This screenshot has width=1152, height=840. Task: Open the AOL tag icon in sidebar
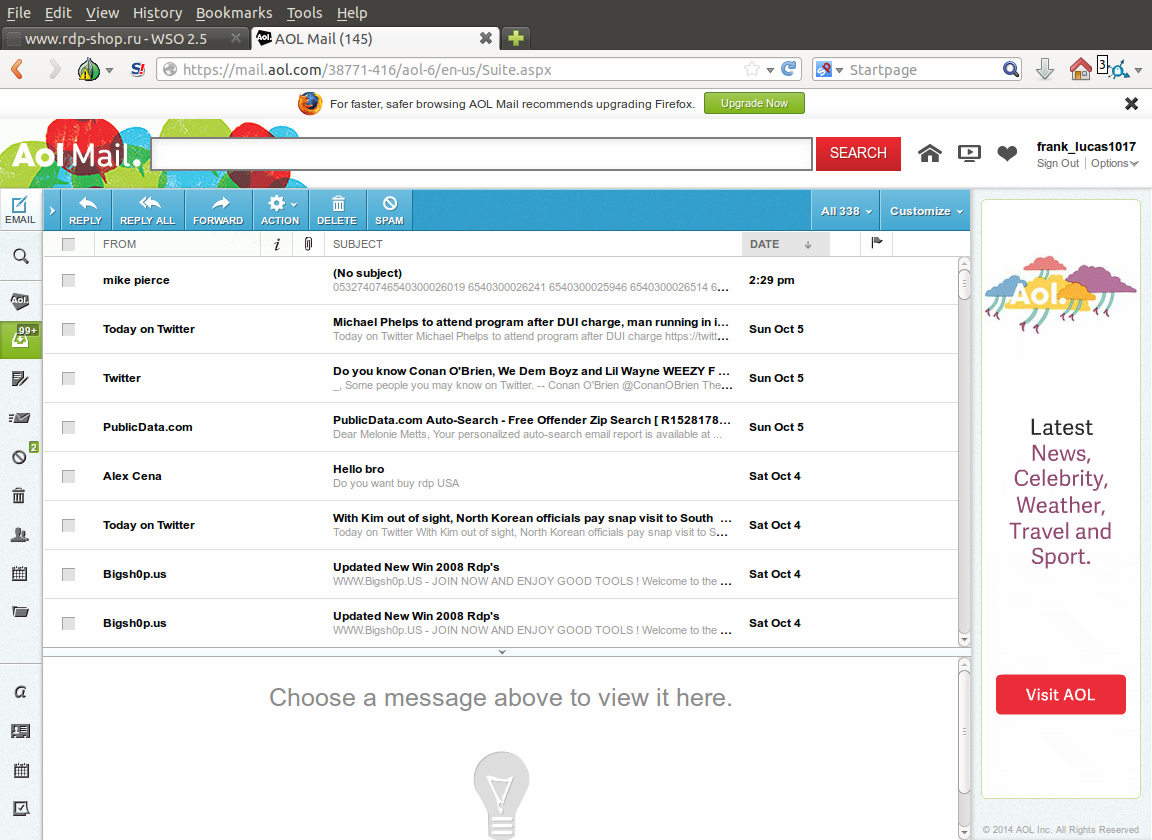click(x=20, y=300)
